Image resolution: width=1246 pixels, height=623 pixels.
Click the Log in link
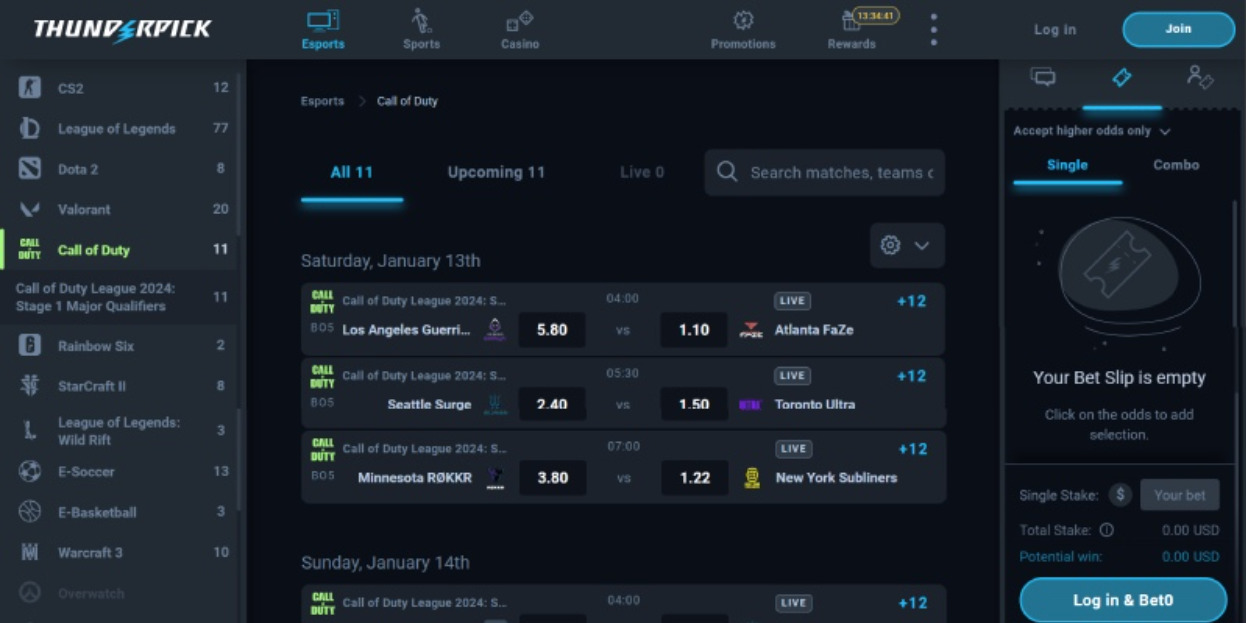(x=1054, y=30)
